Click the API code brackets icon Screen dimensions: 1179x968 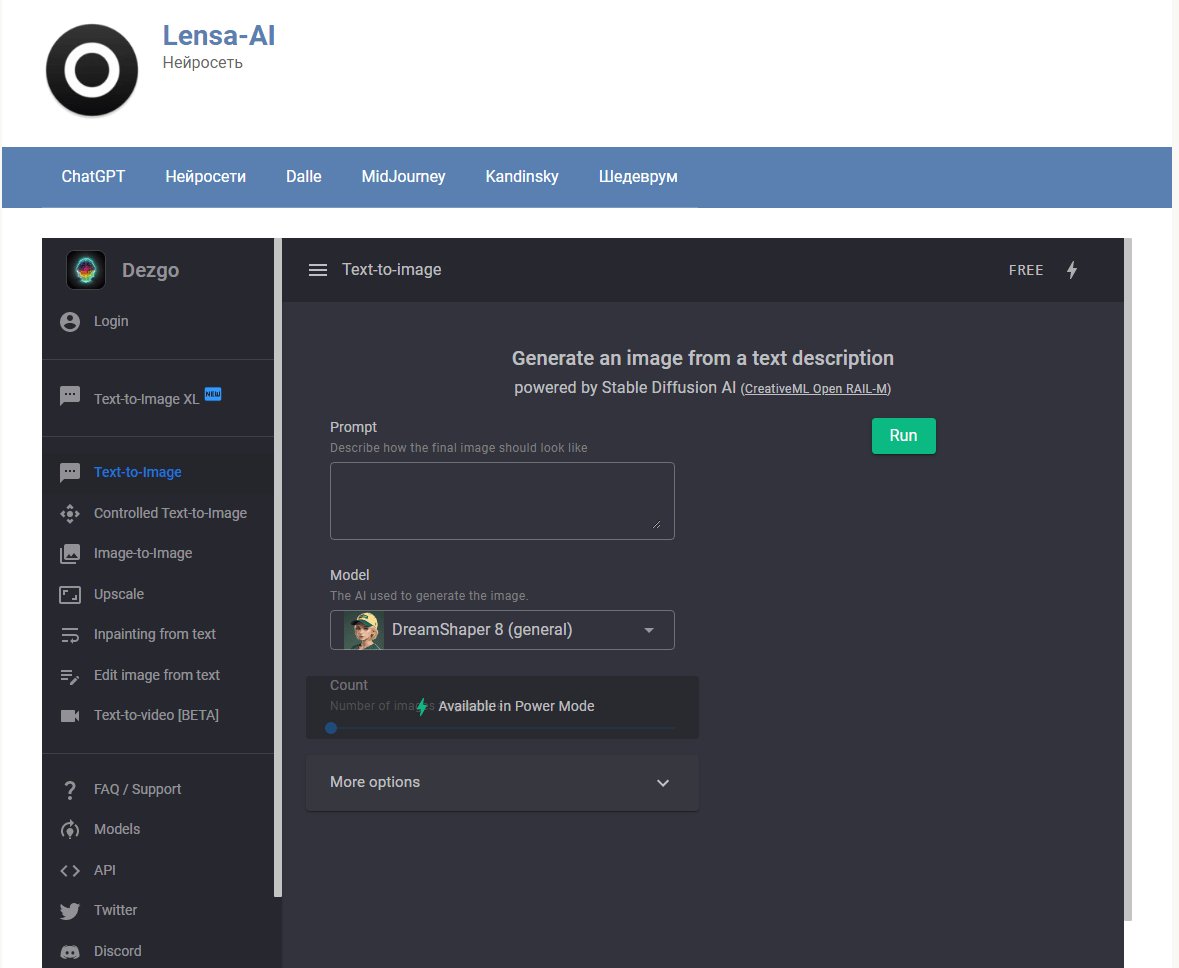point(70,870)
